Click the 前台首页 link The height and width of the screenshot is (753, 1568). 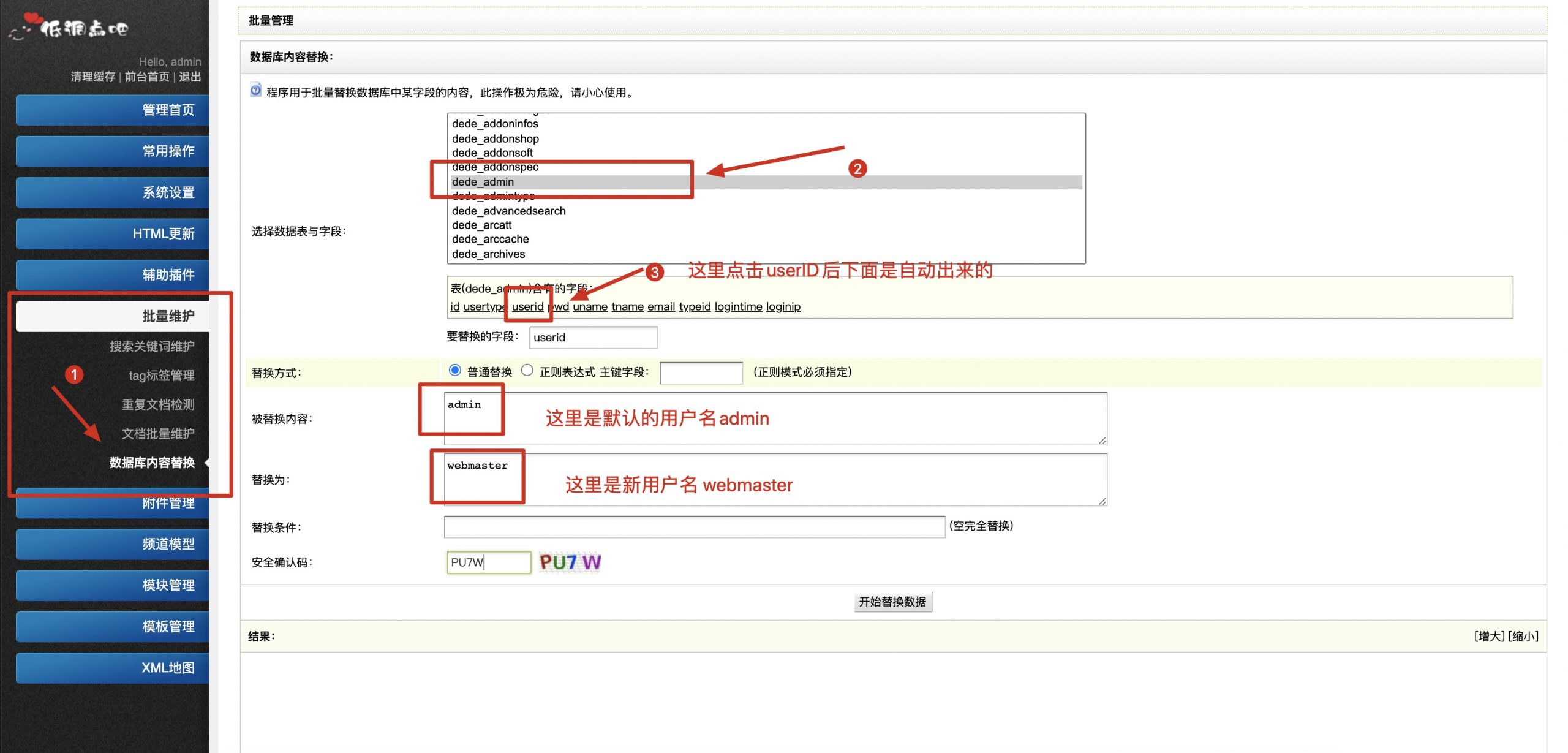[x=147, y=77]
